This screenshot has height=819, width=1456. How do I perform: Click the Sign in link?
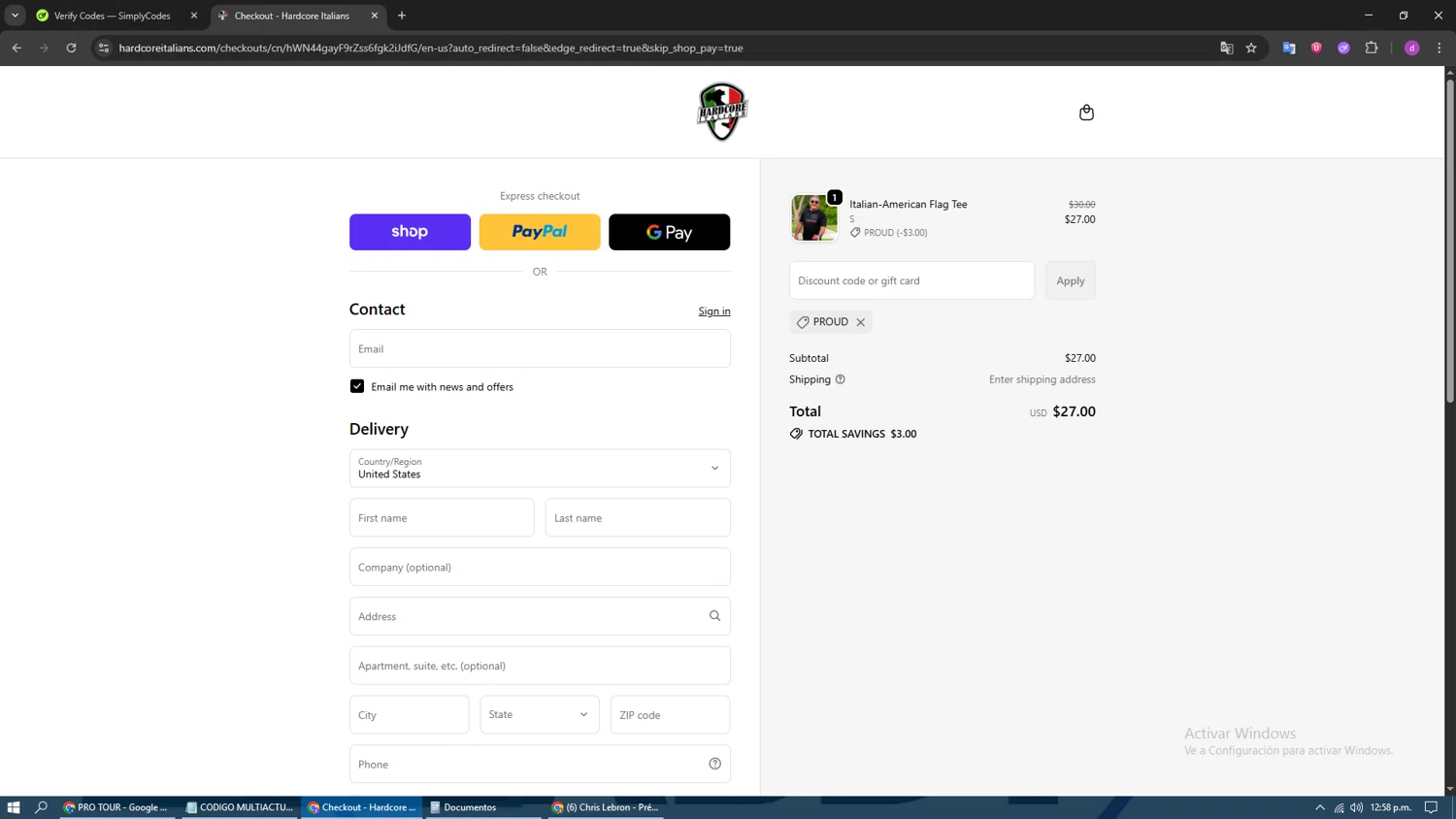[x=714, y=311]
